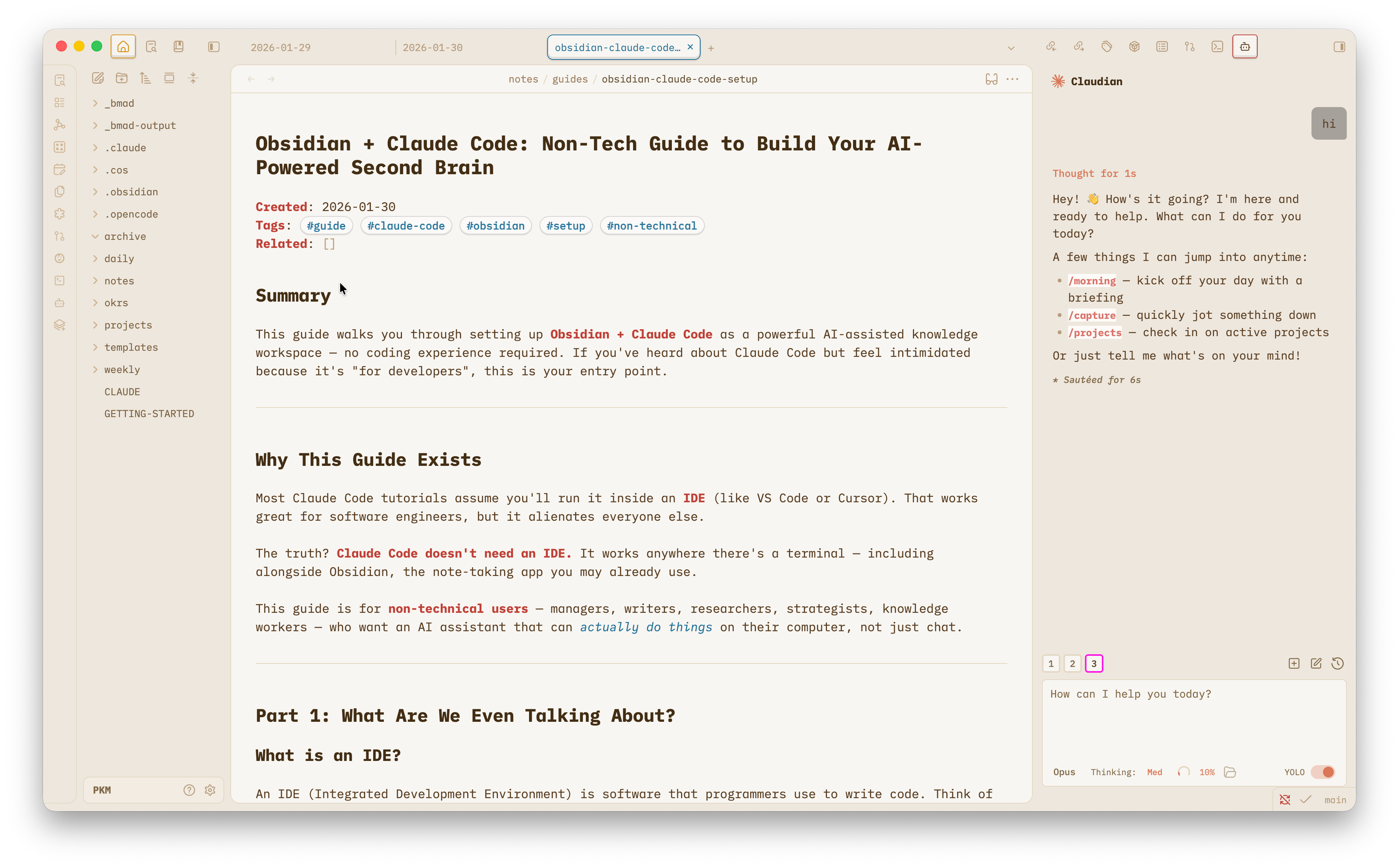1399x868 pixels.
Task: Open the Outline list panel icon
Action: tap(1162, 47)
